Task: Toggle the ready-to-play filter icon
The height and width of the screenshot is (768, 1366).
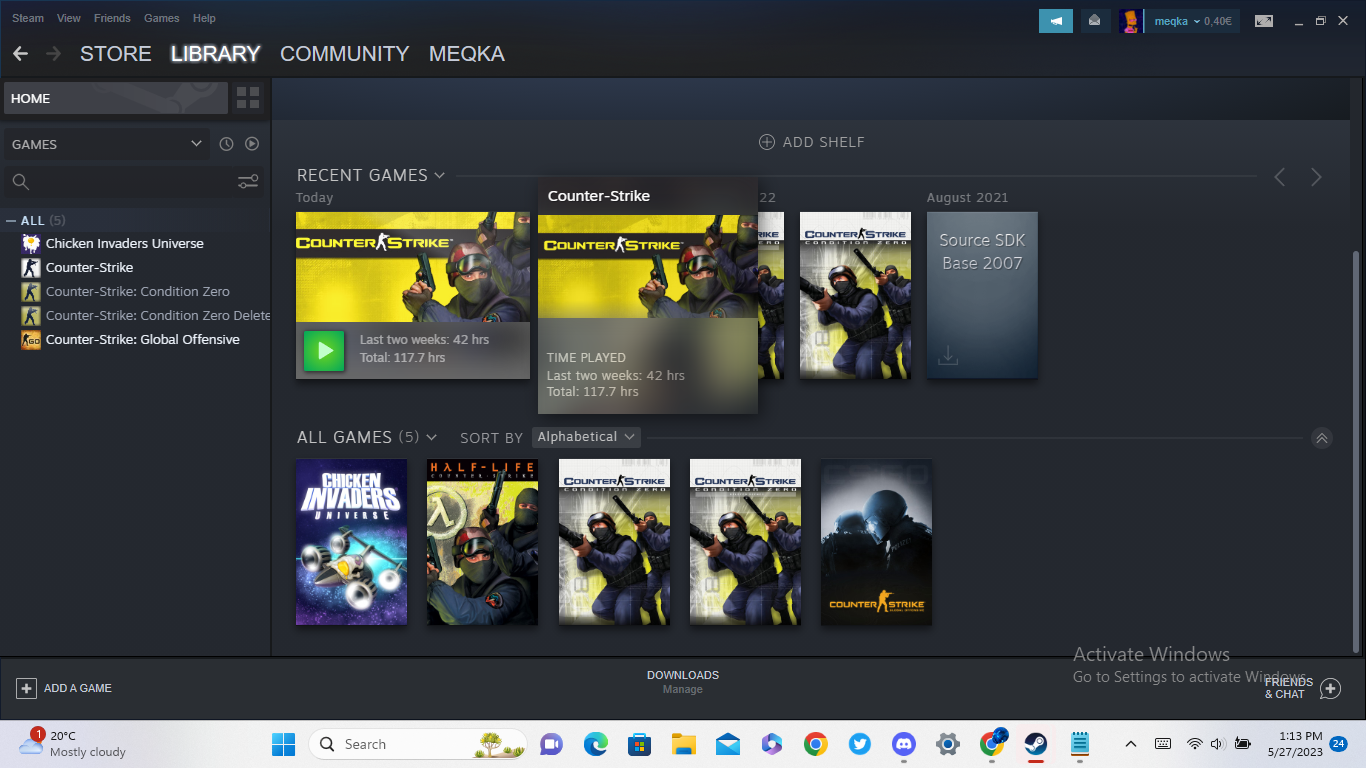Action: coord(252,144)
